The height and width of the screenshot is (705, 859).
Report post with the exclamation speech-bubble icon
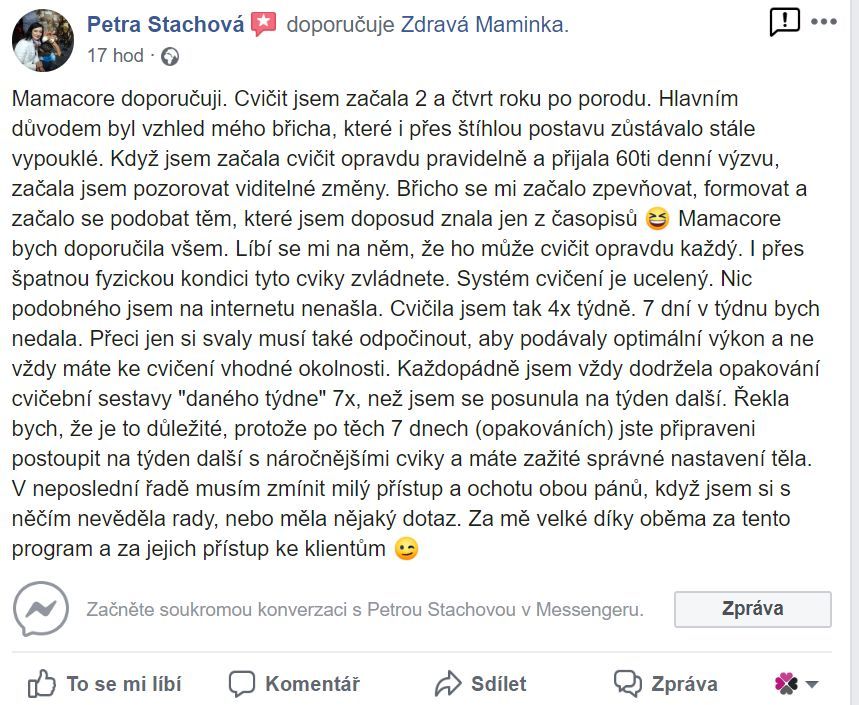point(784,22)
